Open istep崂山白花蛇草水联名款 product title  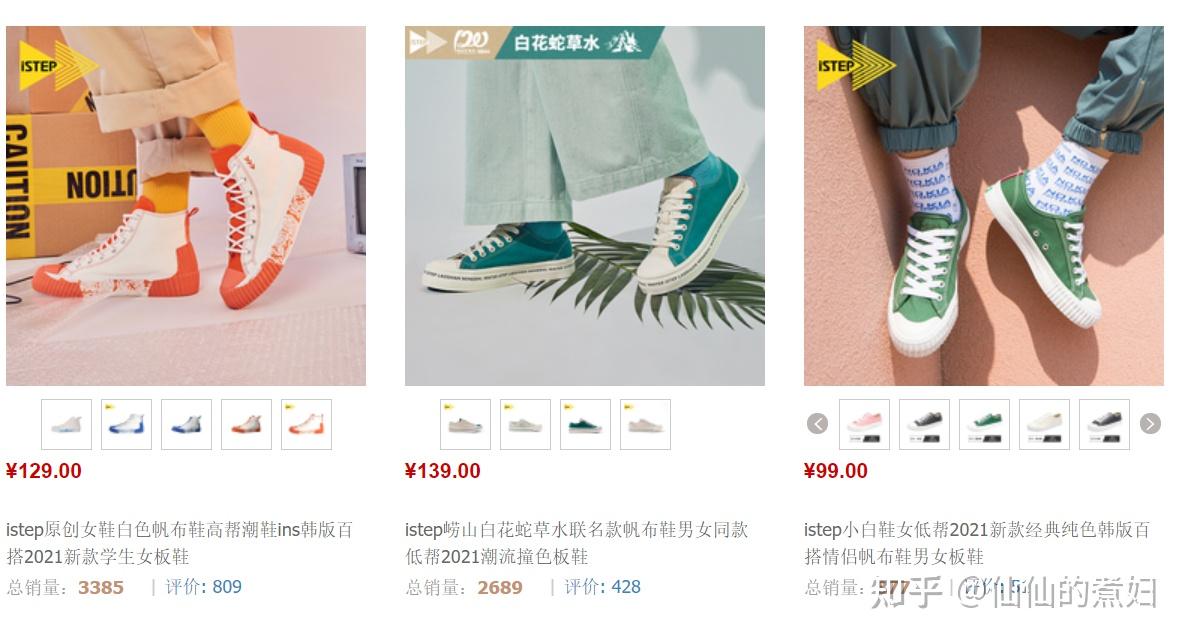pos(577,543)
